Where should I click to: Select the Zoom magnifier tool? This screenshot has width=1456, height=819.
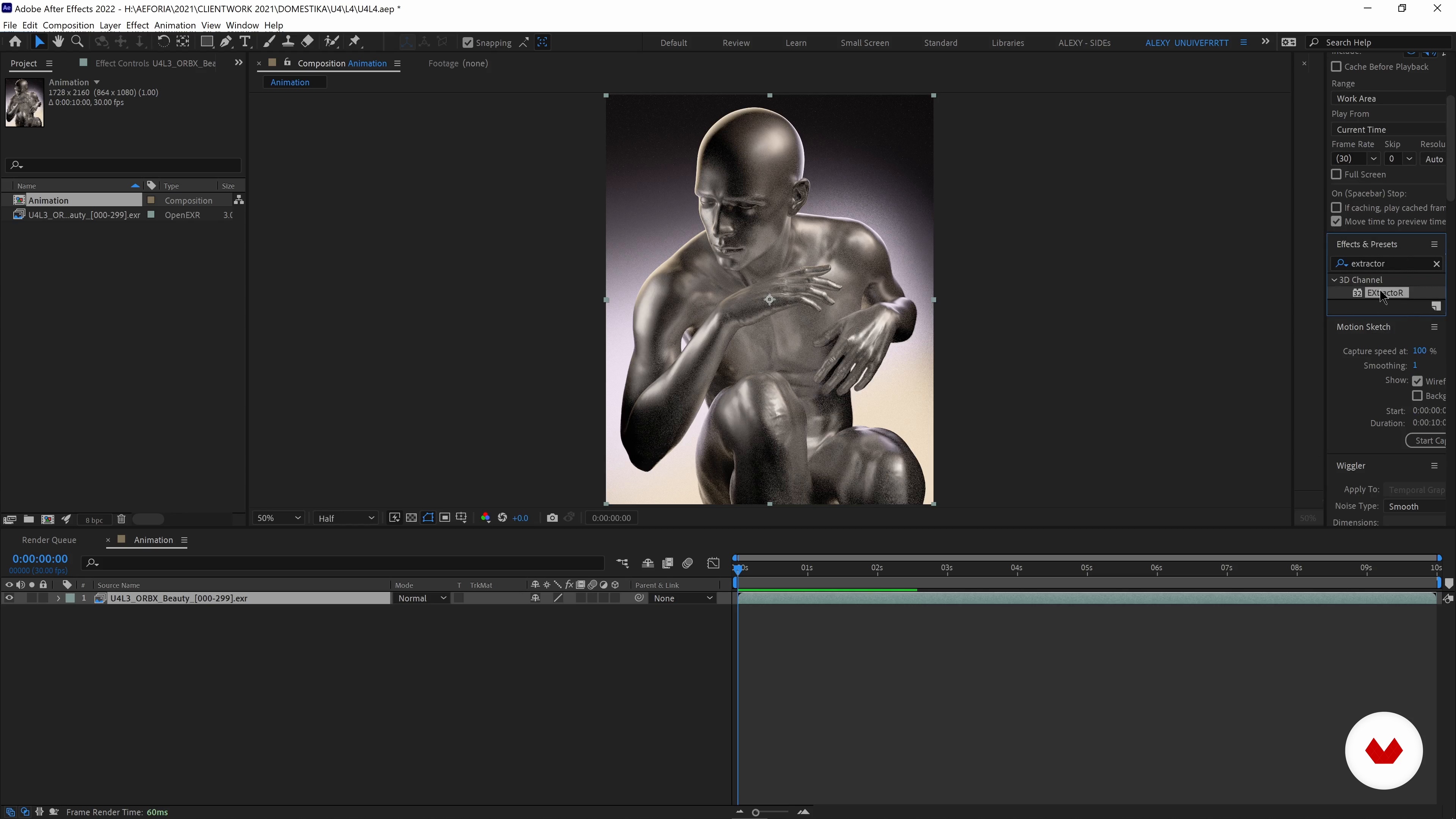click(x=77, y=42)
